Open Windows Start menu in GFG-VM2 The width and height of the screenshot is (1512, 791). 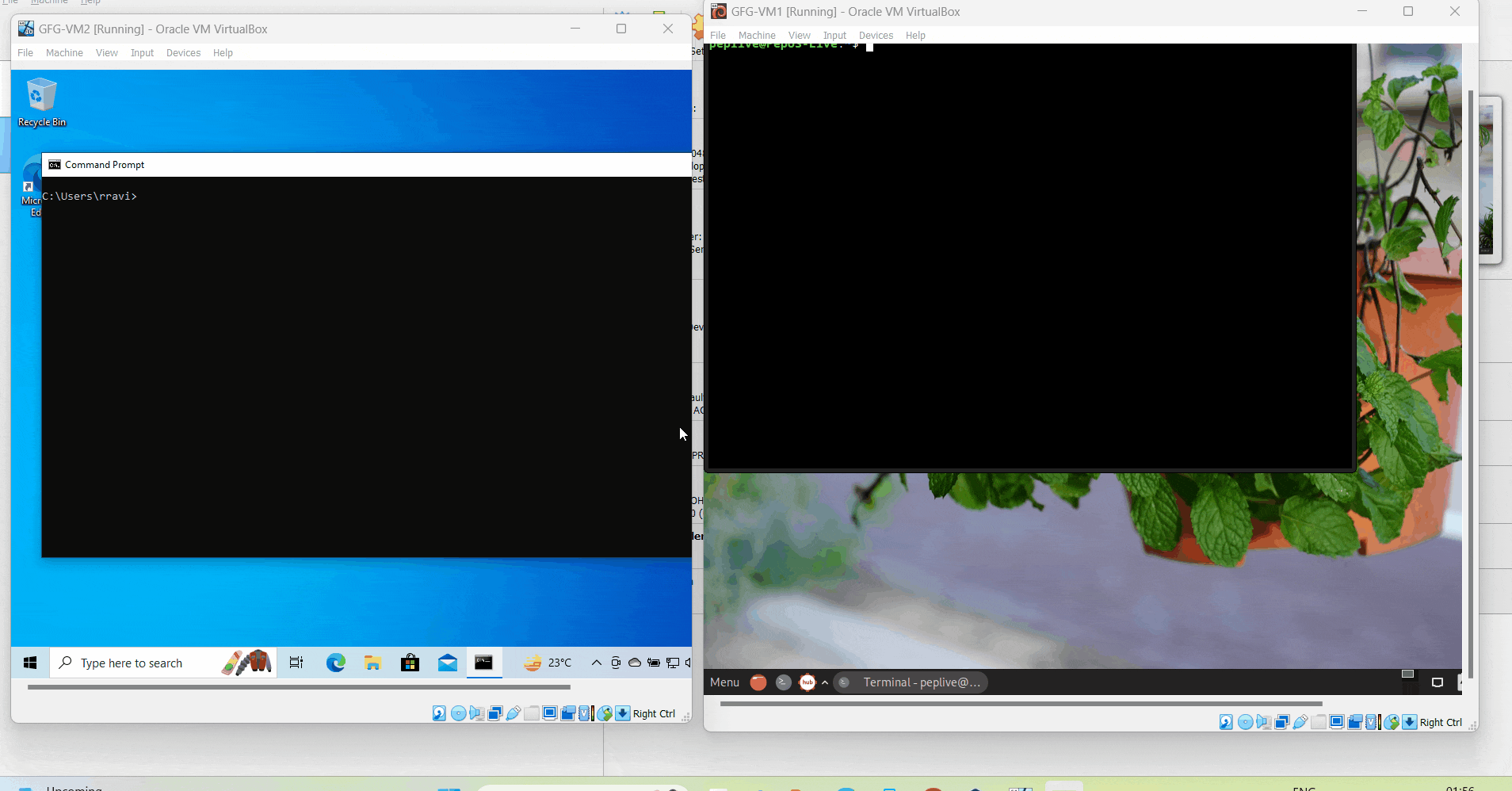coord(30,663)
